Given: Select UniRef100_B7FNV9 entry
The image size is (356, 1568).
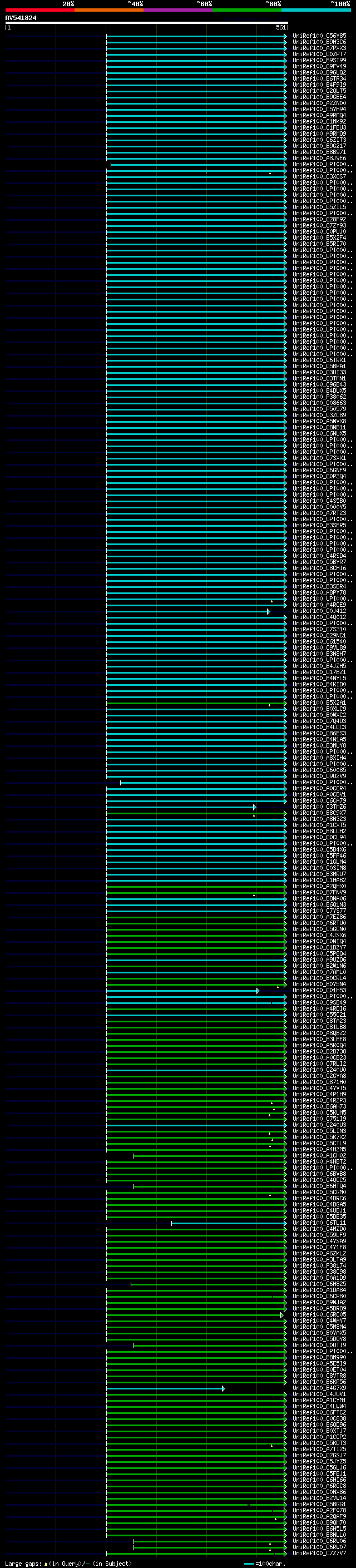Looking at the screenshot, I should point(319,892).
